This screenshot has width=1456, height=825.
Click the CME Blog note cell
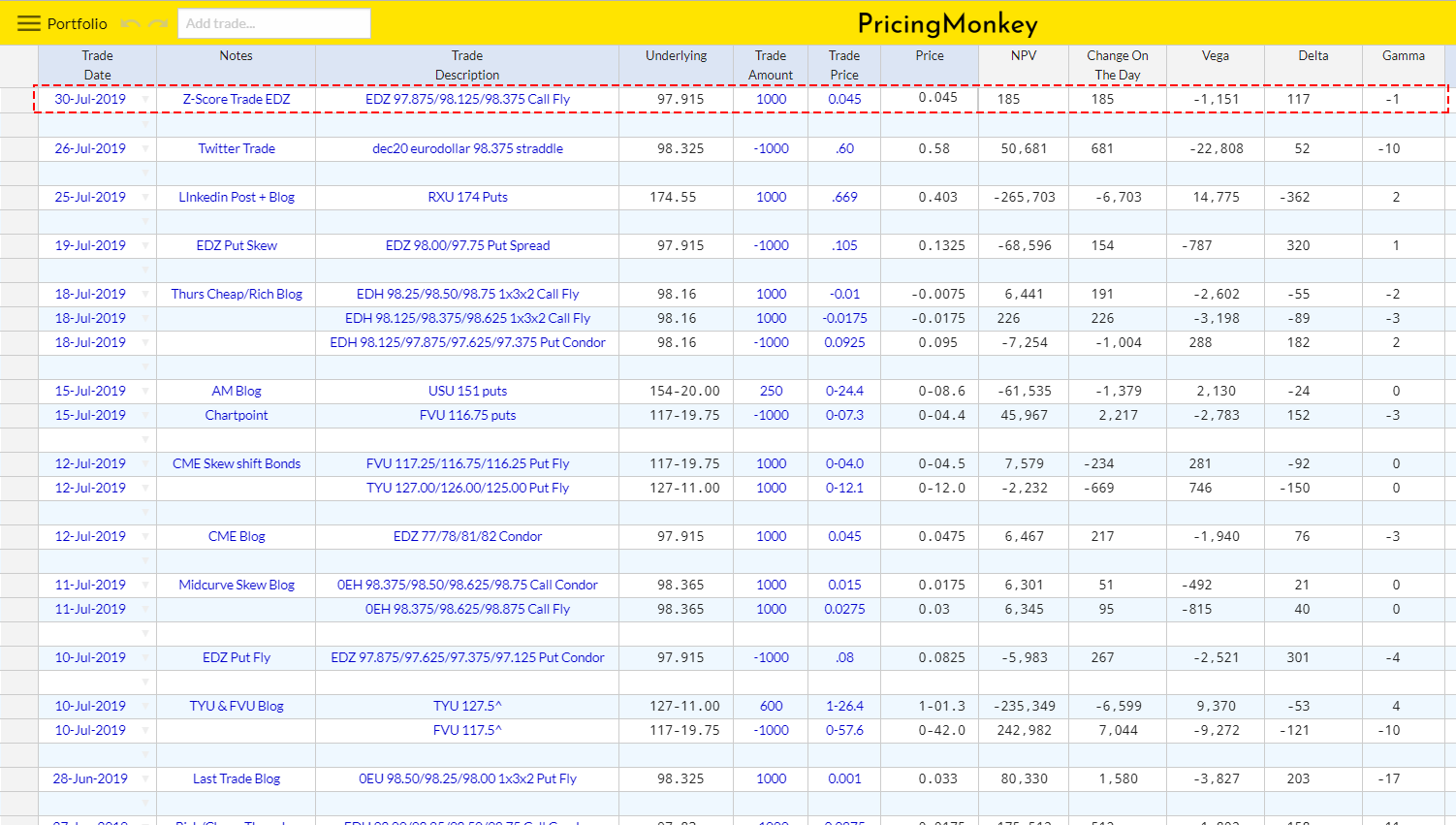[237, 536]
